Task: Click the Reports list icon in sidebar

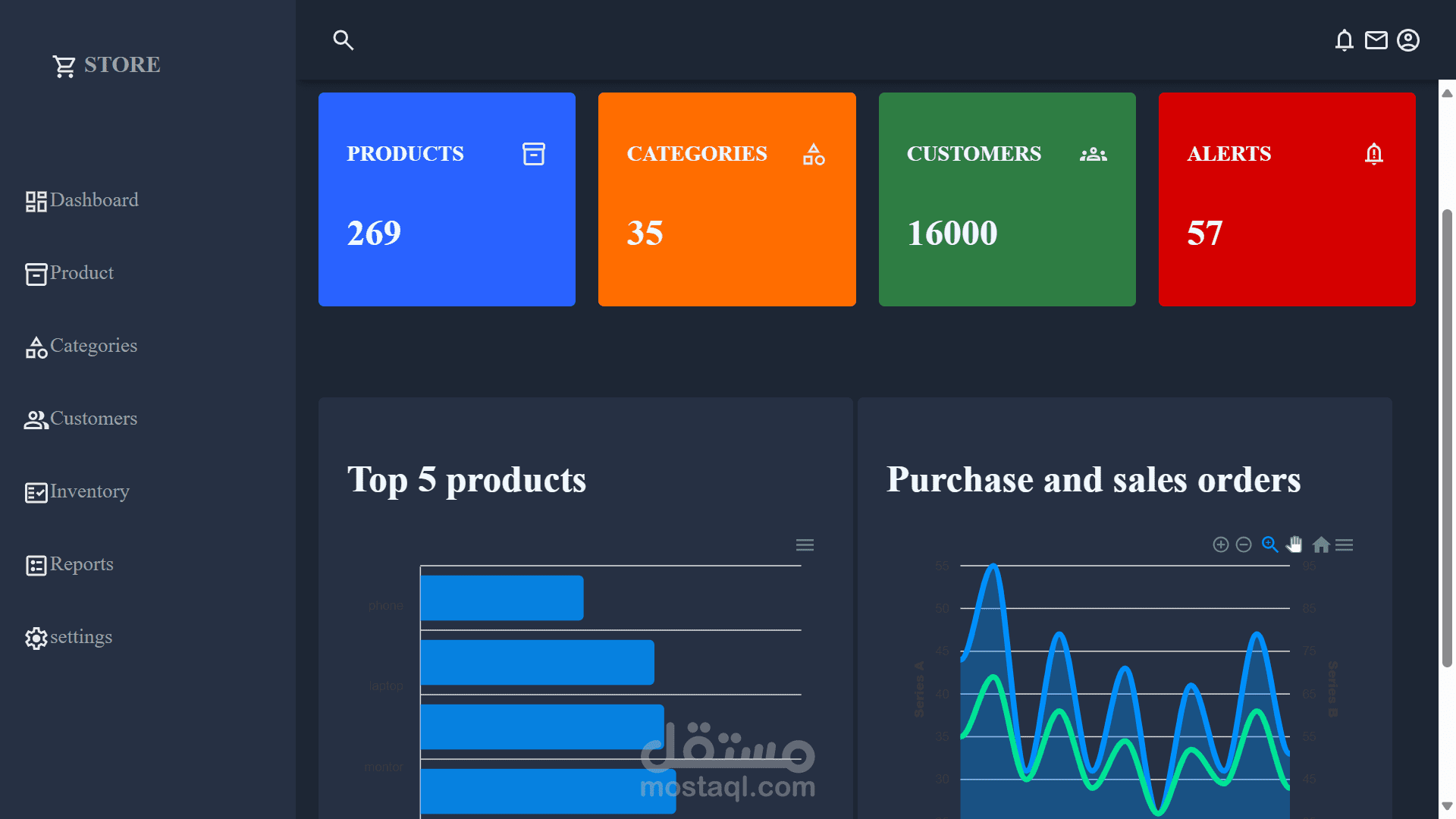Action: (x=36, y=566)
